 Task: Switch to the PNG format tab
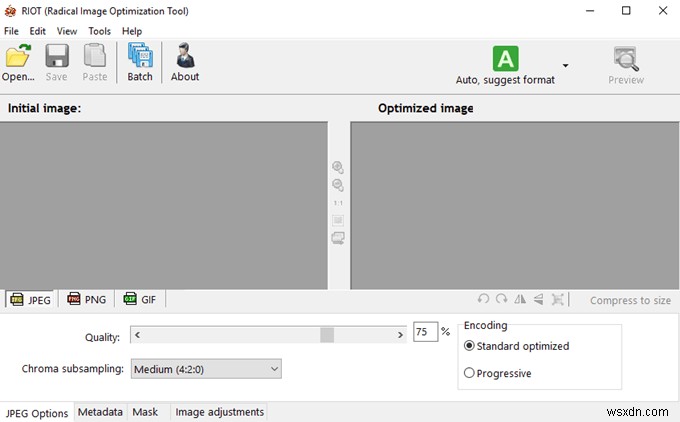pos(86,299)
